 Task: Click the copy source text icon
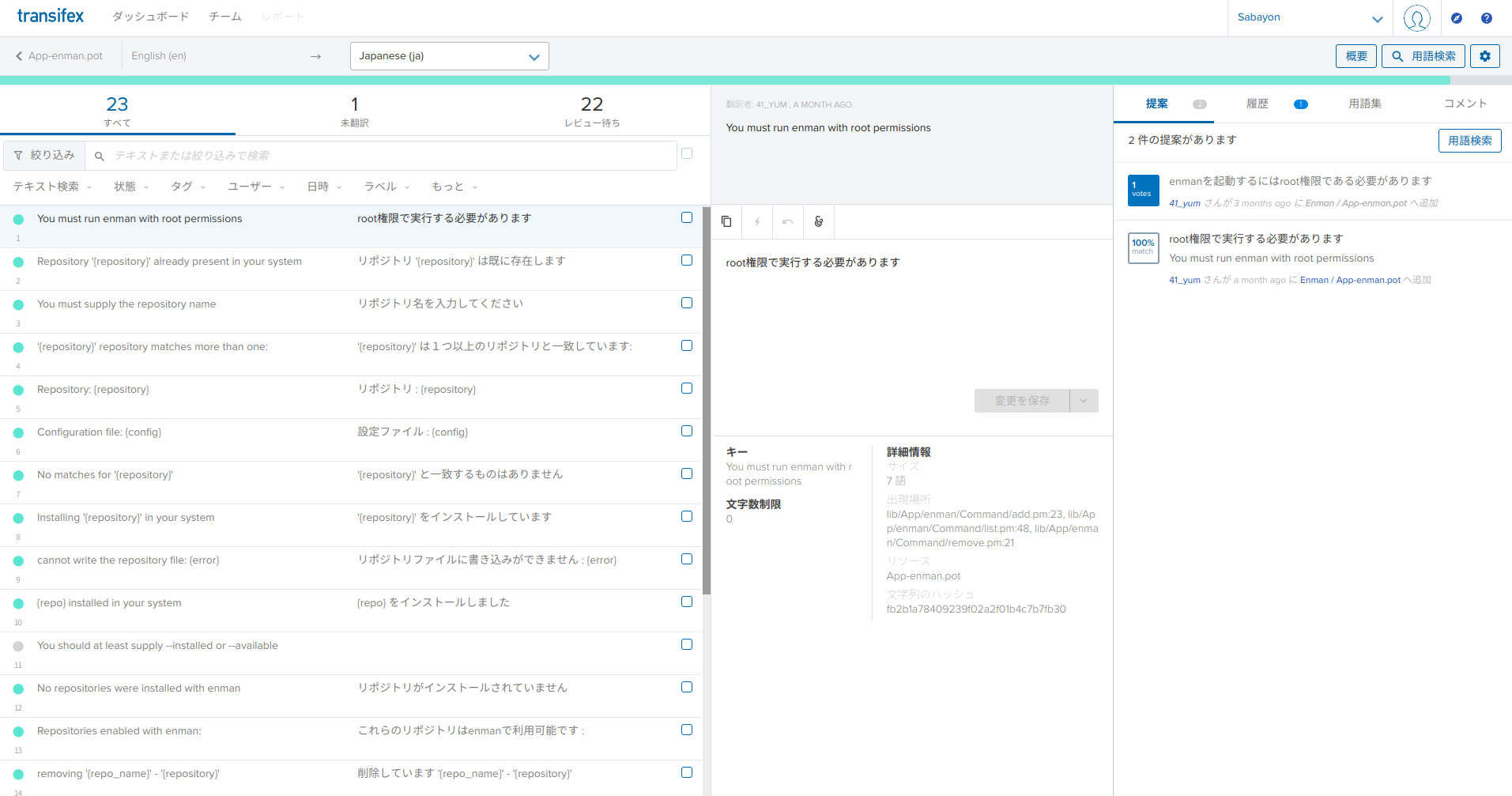tap(726, 222)
